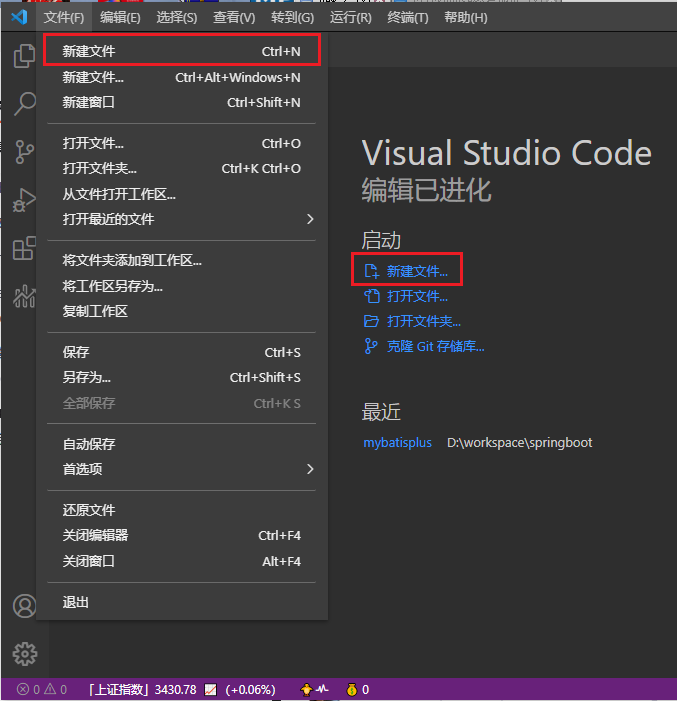
Task: Open the 转到(G) menu
Action: point(292,17)
